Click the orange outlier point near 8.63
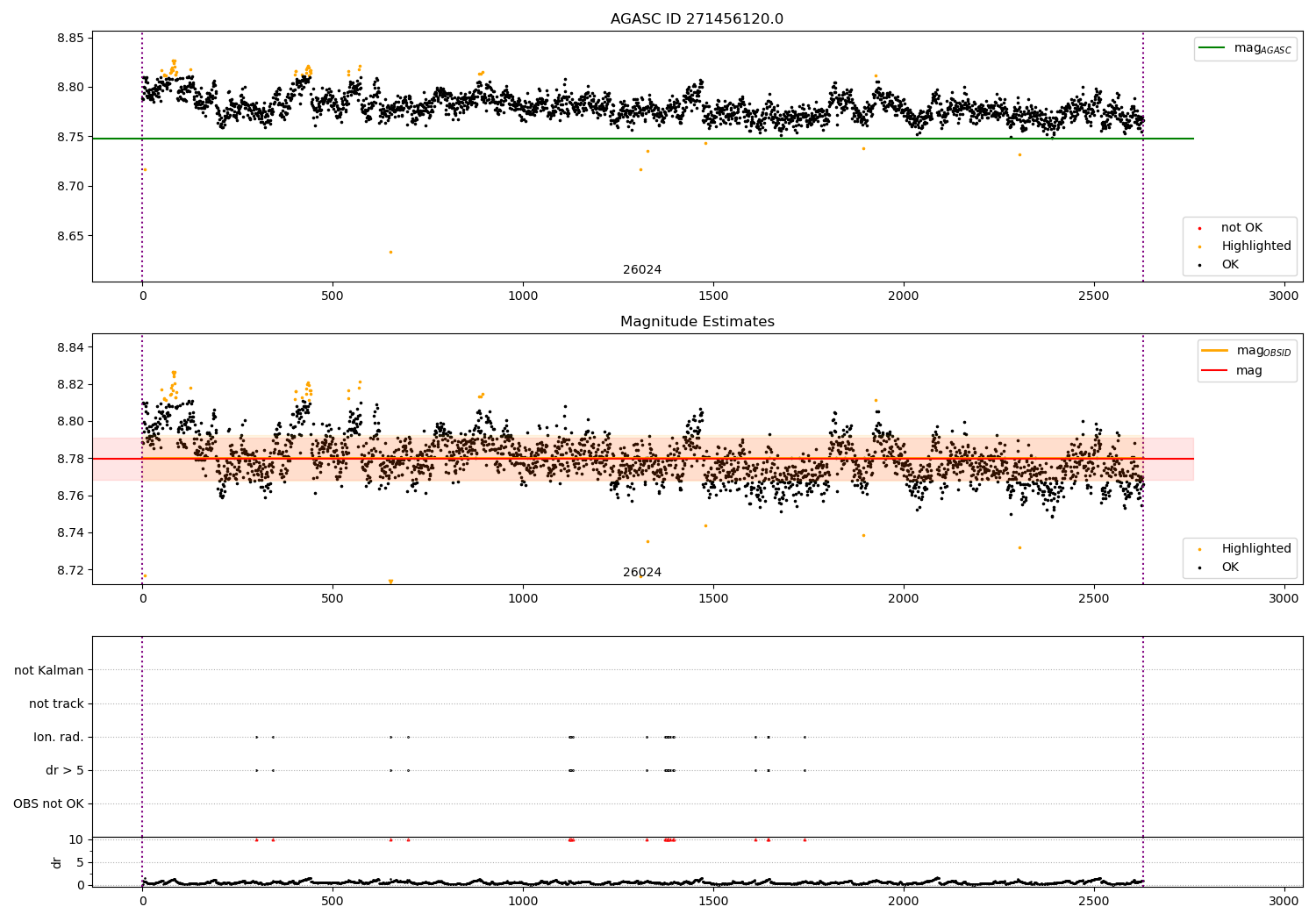Image resolution: width=1316 pixels, height=921 pixels. 390,252
